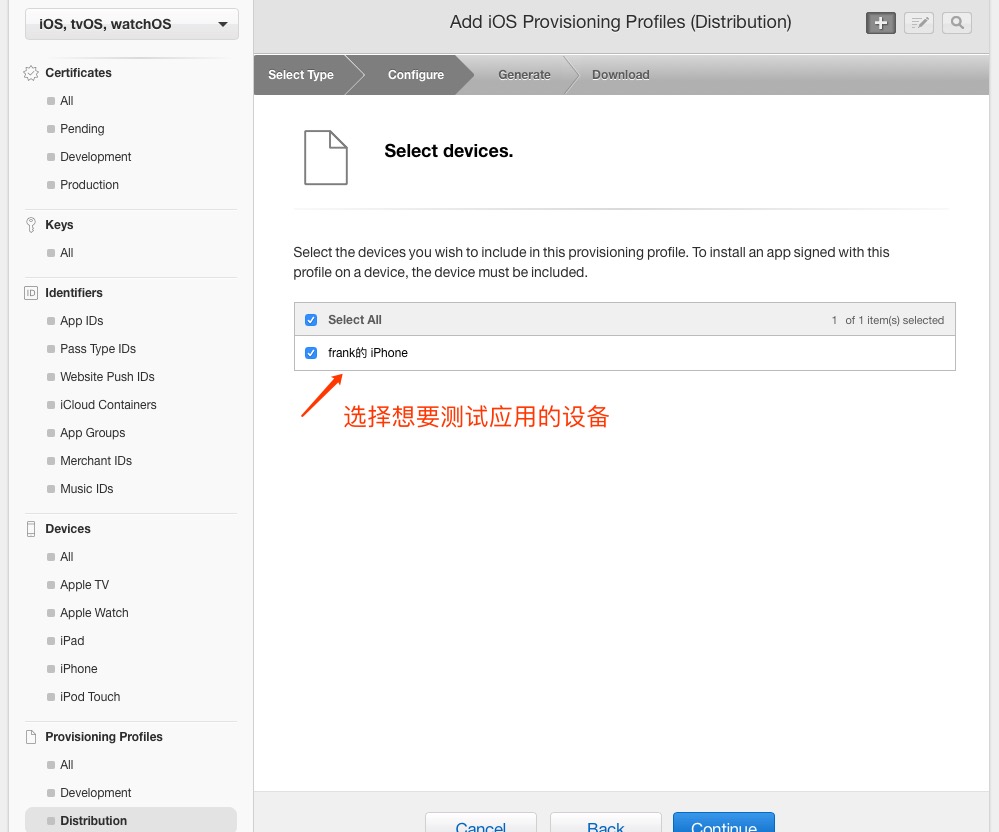Click the Identifiers ID icon
This screenshot has height=832, width=999.
[x=31, y=293]
